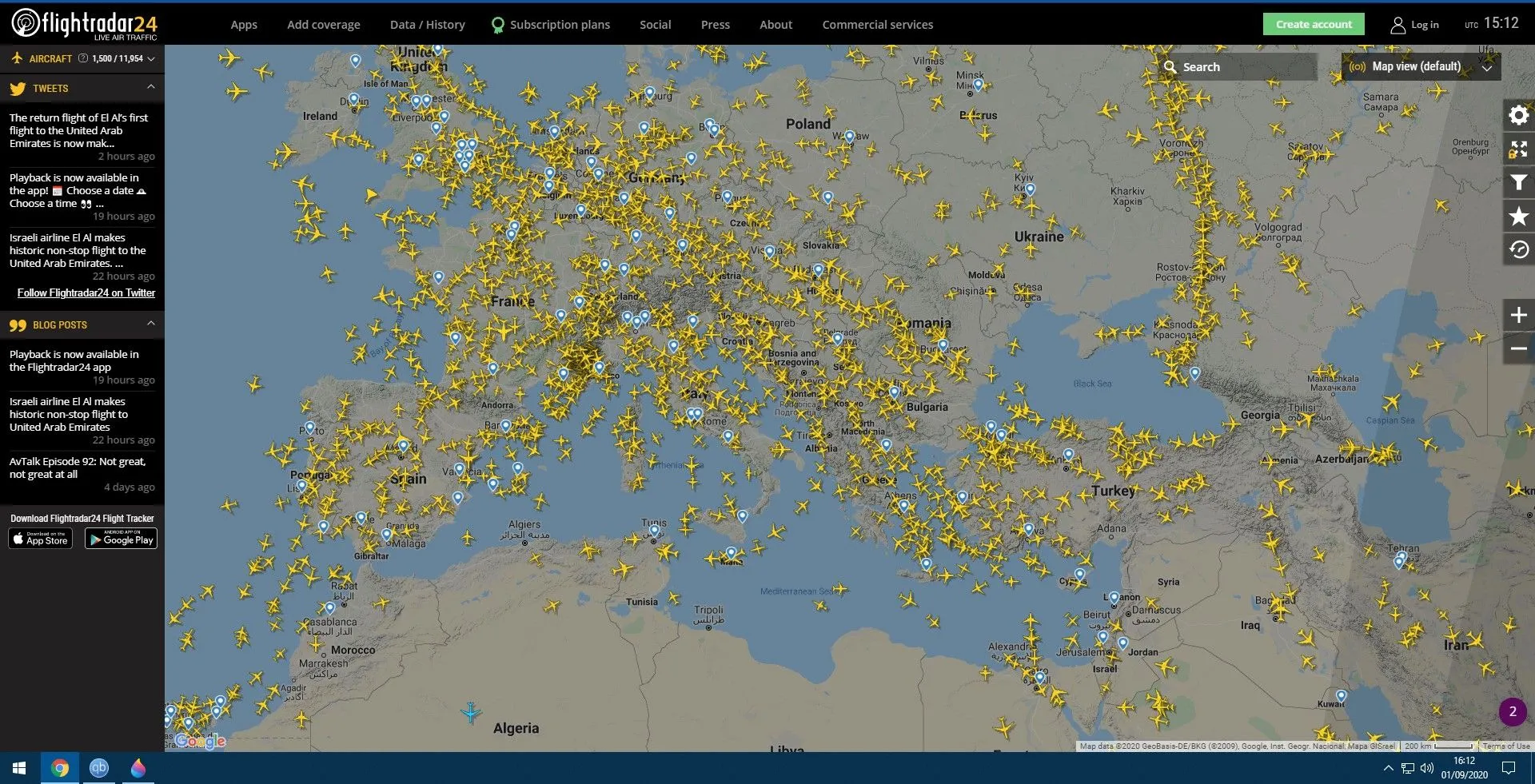Image resolution: width=1535 pixels, height=784 pixels.
Task: Open the Subscription plans menu item
Action: click(x=559, y=25)
